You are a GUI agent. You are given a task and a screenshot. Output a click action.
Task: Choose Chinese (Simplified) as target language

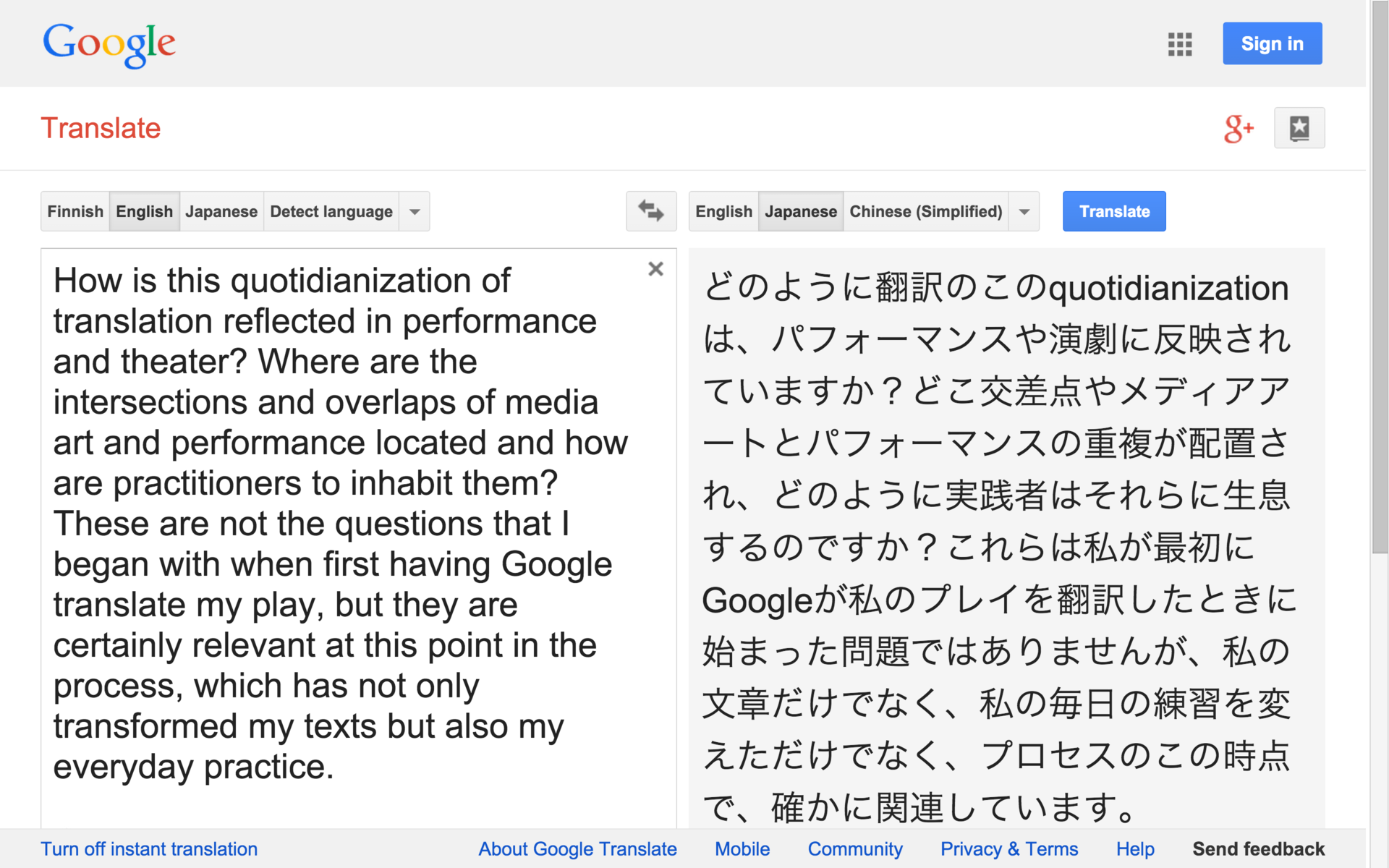click(x=925, y=211)
